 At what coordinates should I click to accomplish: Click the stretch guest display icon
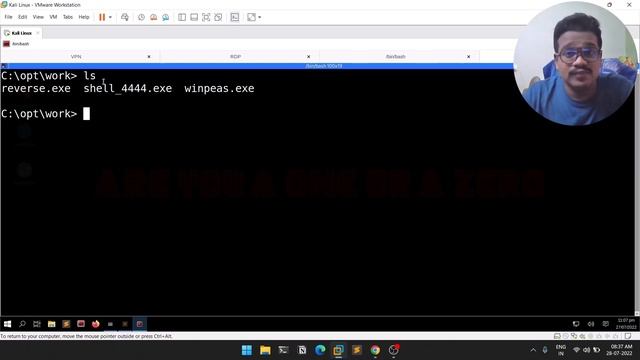[x=251, y=17]
